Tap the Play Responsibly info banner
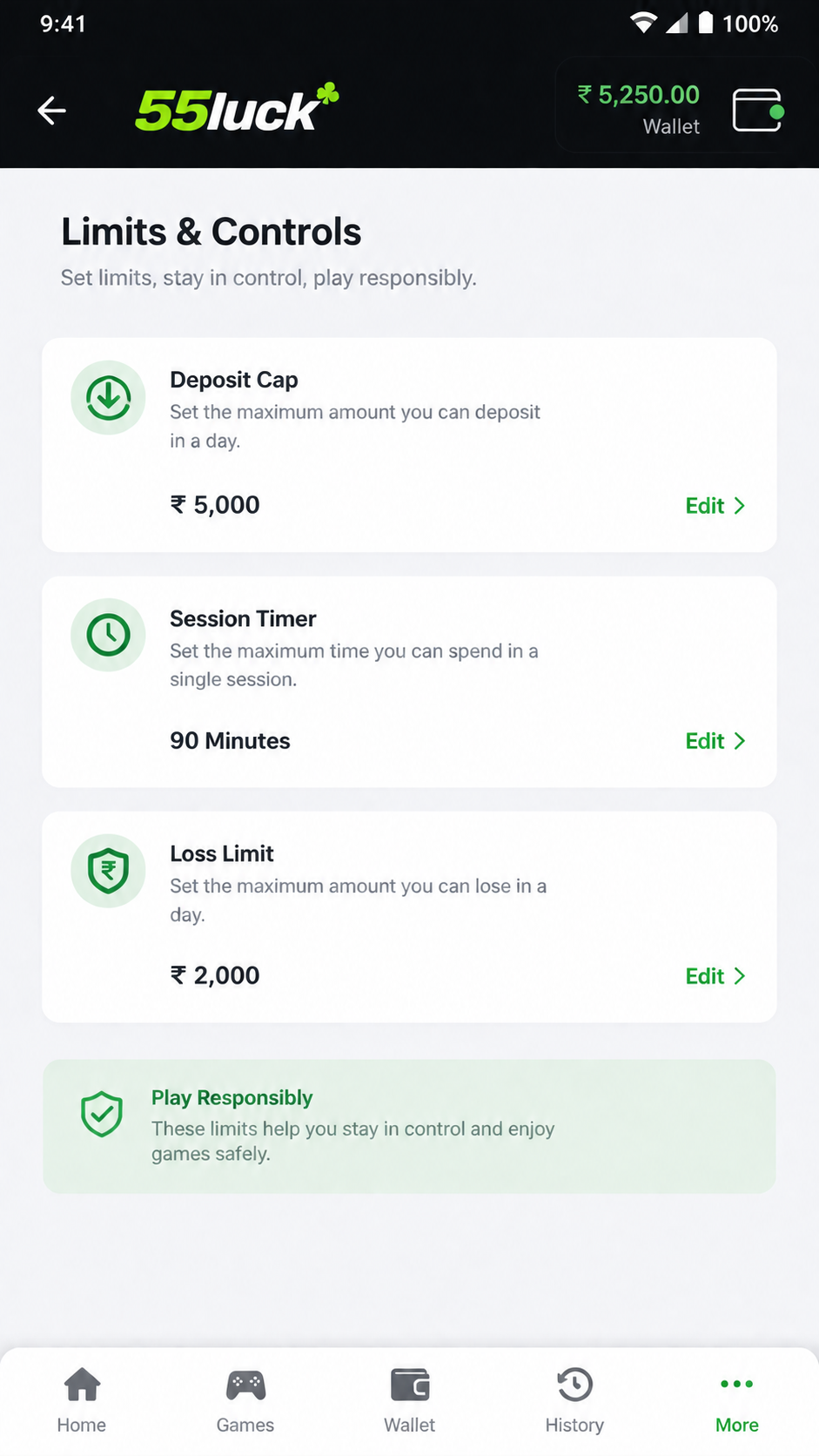The height and width of the screenshot is (1456, 819). (409, 1127)
